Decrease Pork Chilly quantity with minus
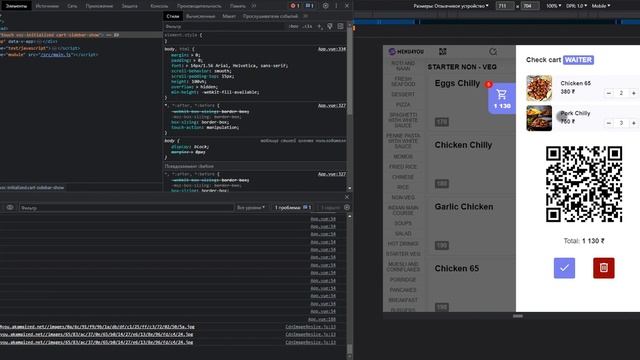 tap(609, 123)
